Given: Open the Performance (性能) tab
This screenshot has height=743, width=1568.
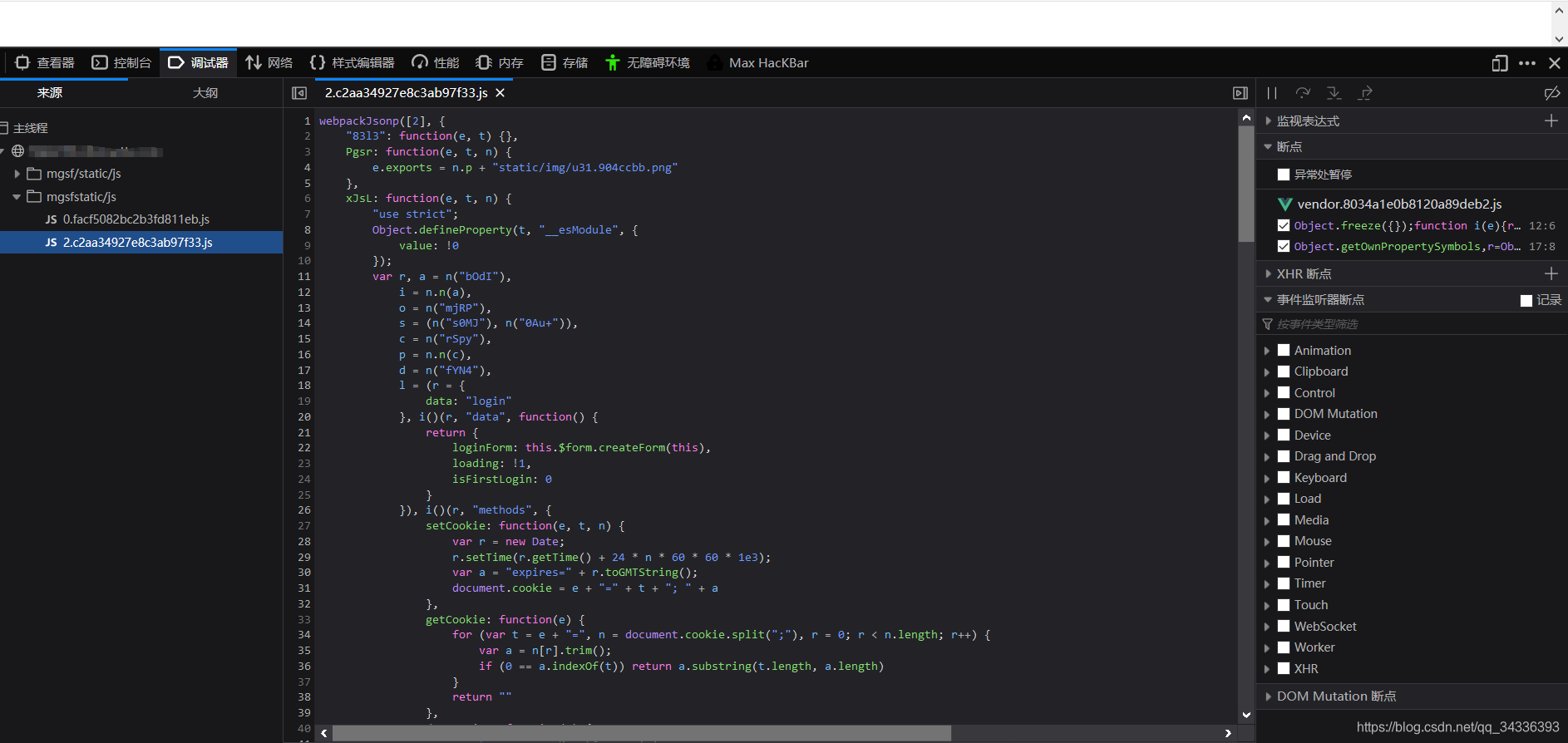Looking at the screenshot, I should coord(435,62).
